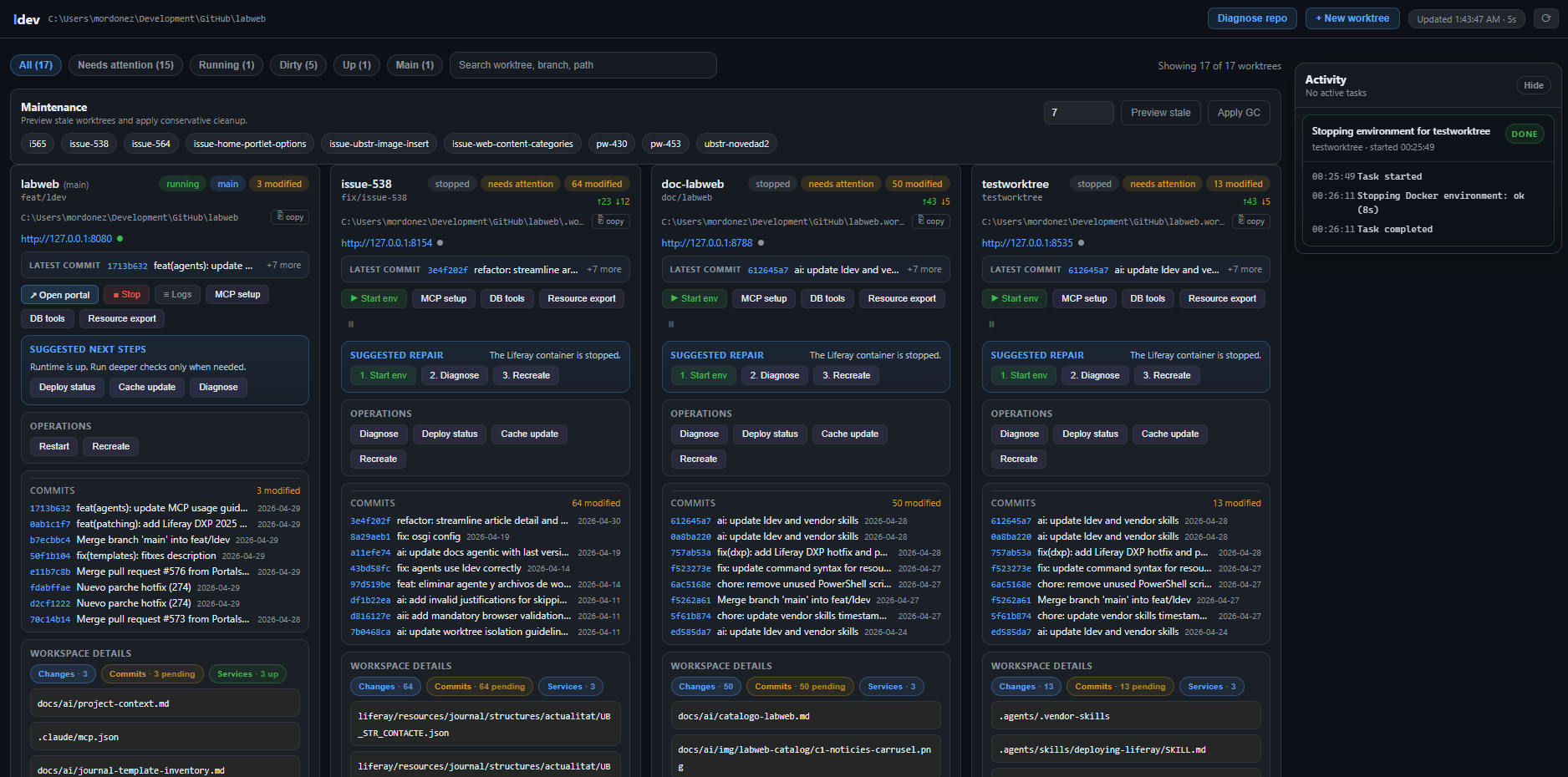Click Diagnose repo button
1568x777 pixels.
tap(1252, 18)
